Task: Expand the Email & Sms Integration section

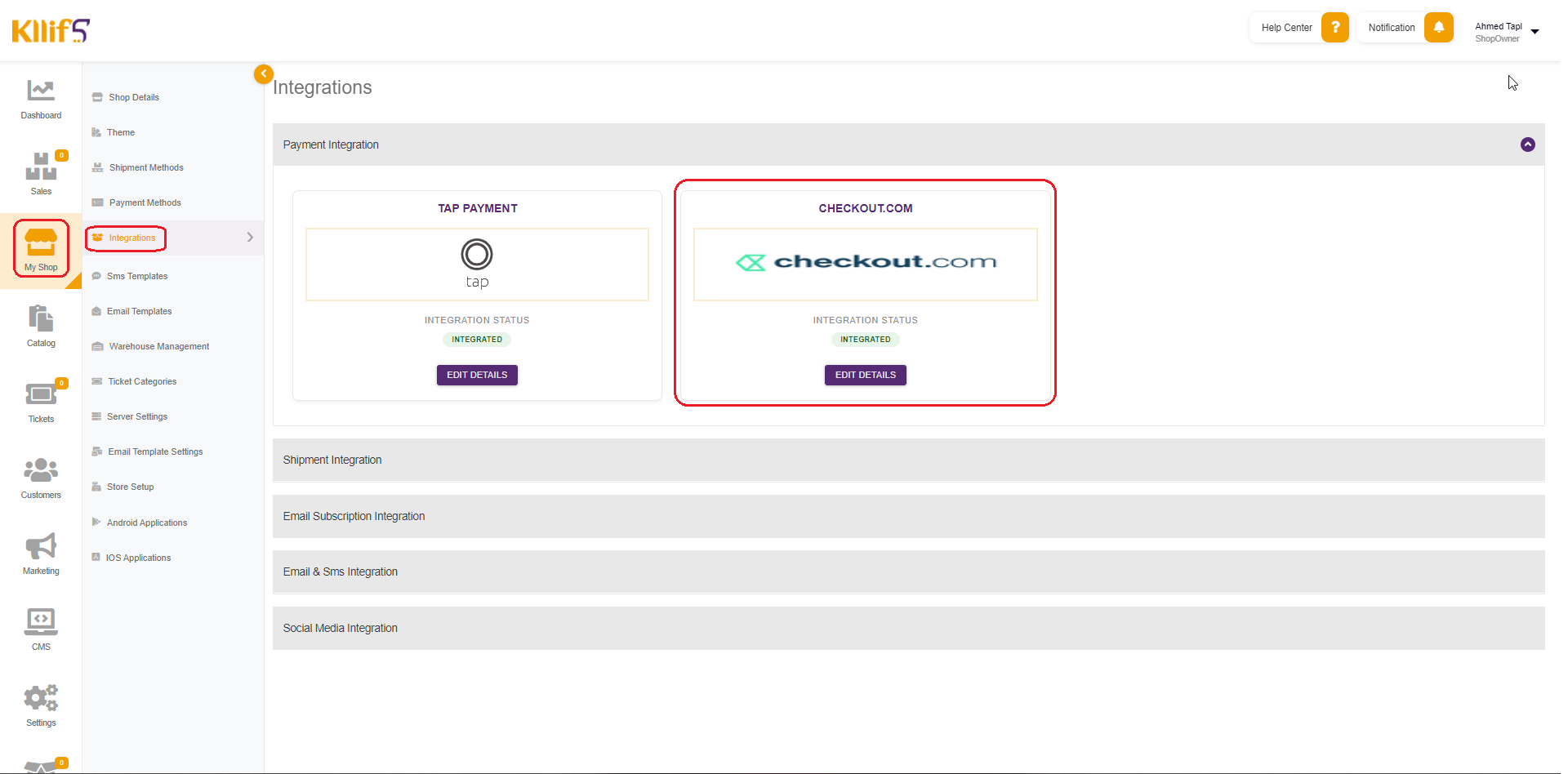Action: 908,572
